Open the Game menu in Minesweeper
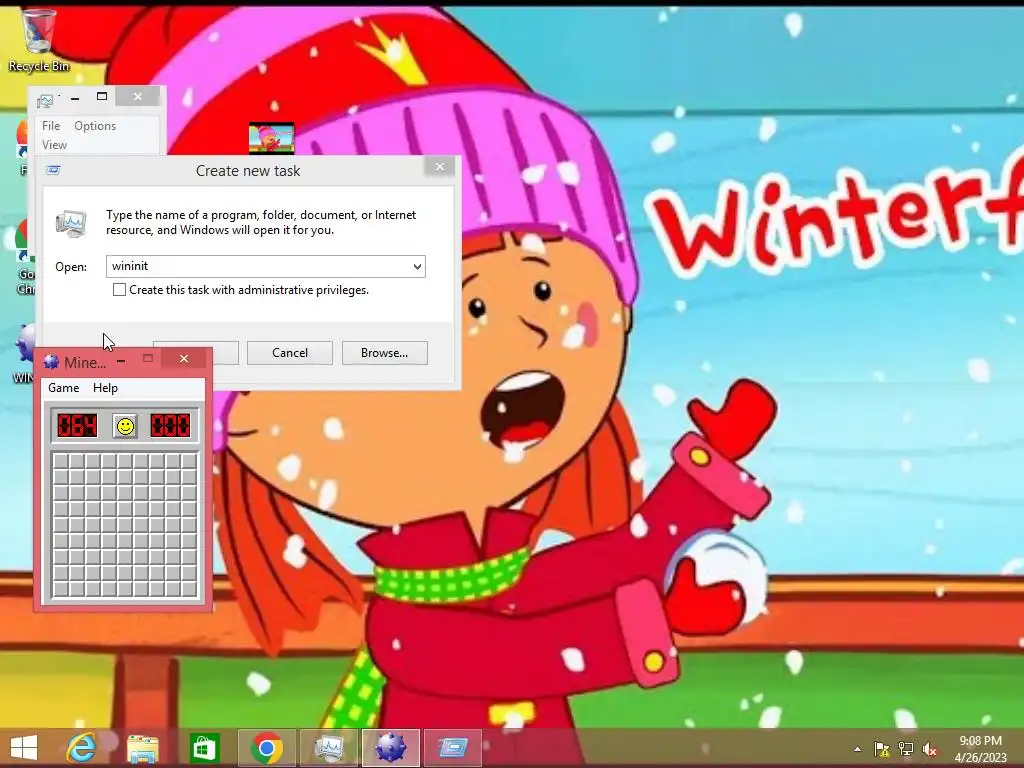Image resolution: width=1024 pixels, height=768 pixels. [63, 388]
